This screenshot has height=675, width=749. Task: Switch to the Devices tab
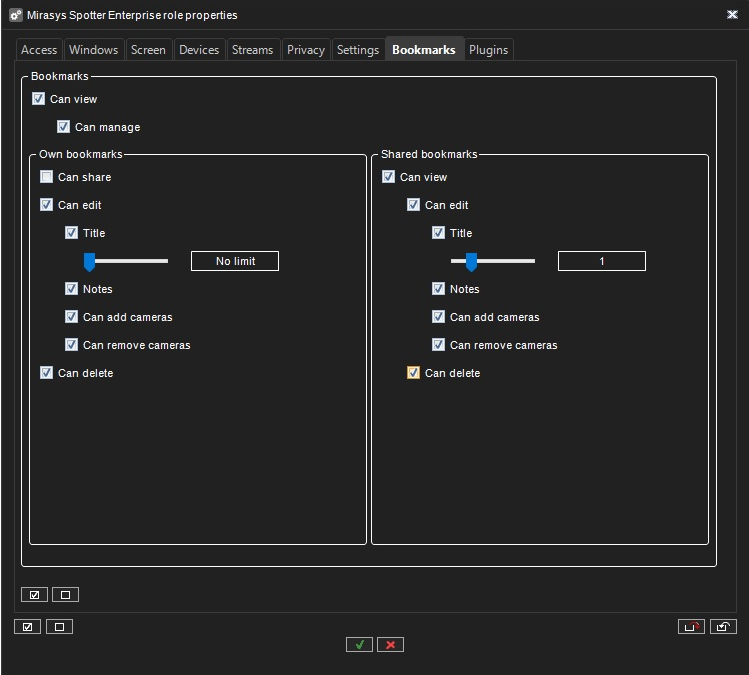198,50
